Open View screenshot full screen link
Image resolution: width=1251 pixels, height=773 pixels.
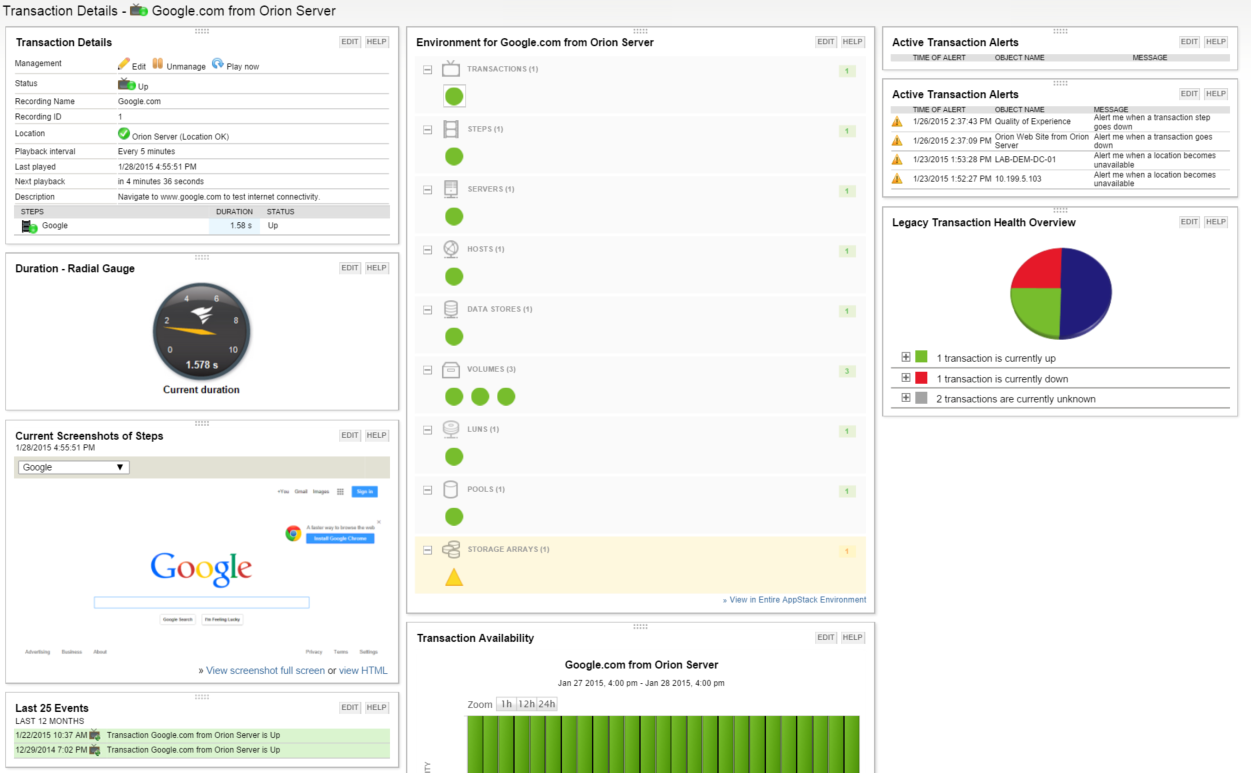(265, 670)
